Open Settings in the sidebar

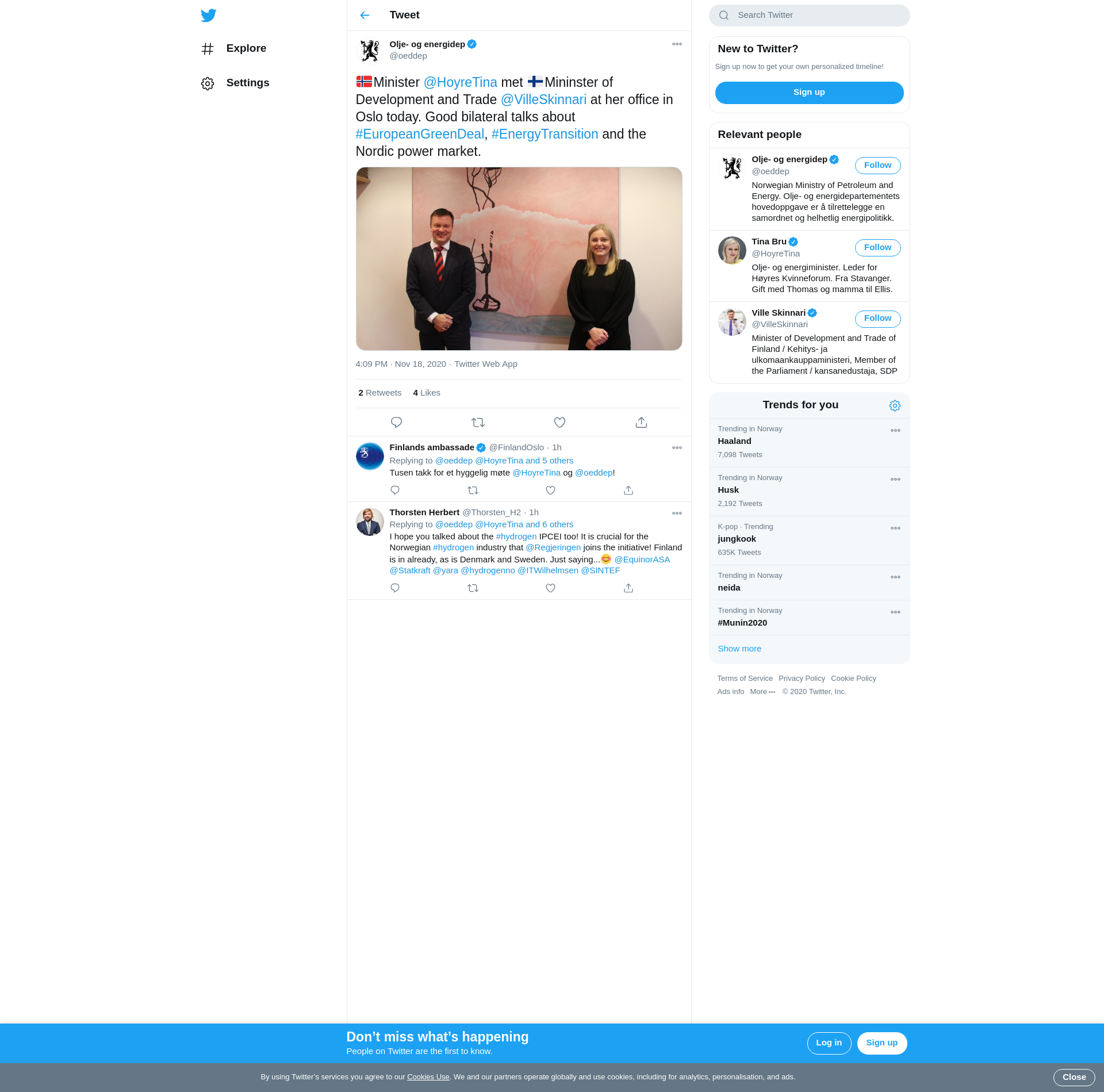pyautogui.click(x=247, y=83)
